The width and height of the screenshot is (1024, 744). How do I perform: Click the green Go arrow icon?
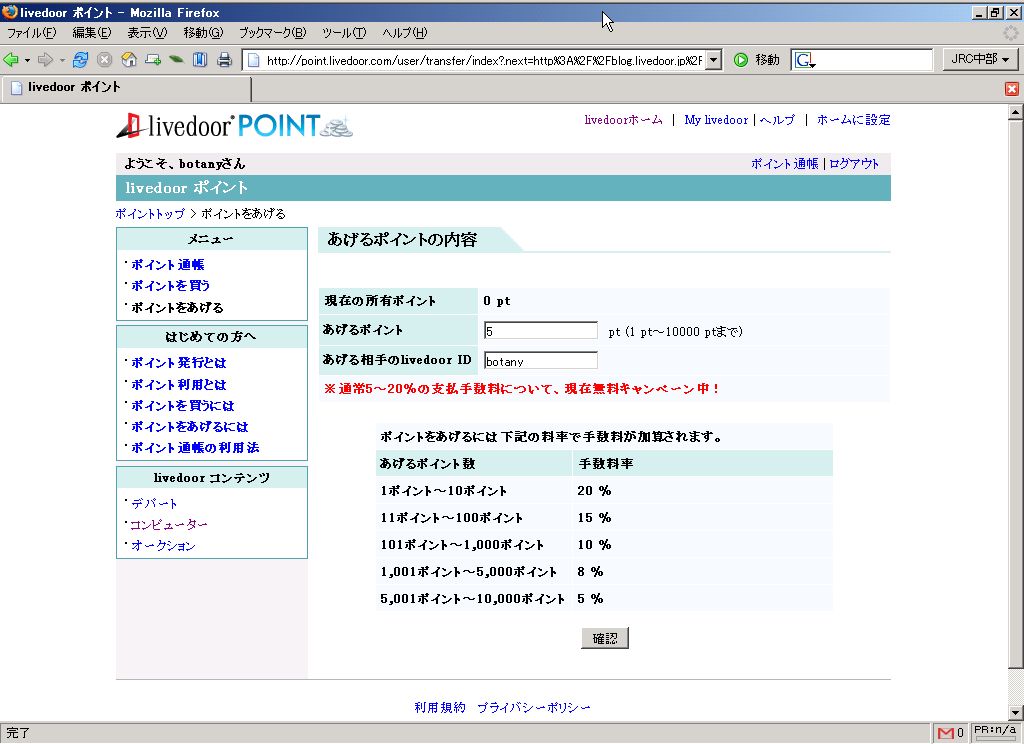[741, 60]
